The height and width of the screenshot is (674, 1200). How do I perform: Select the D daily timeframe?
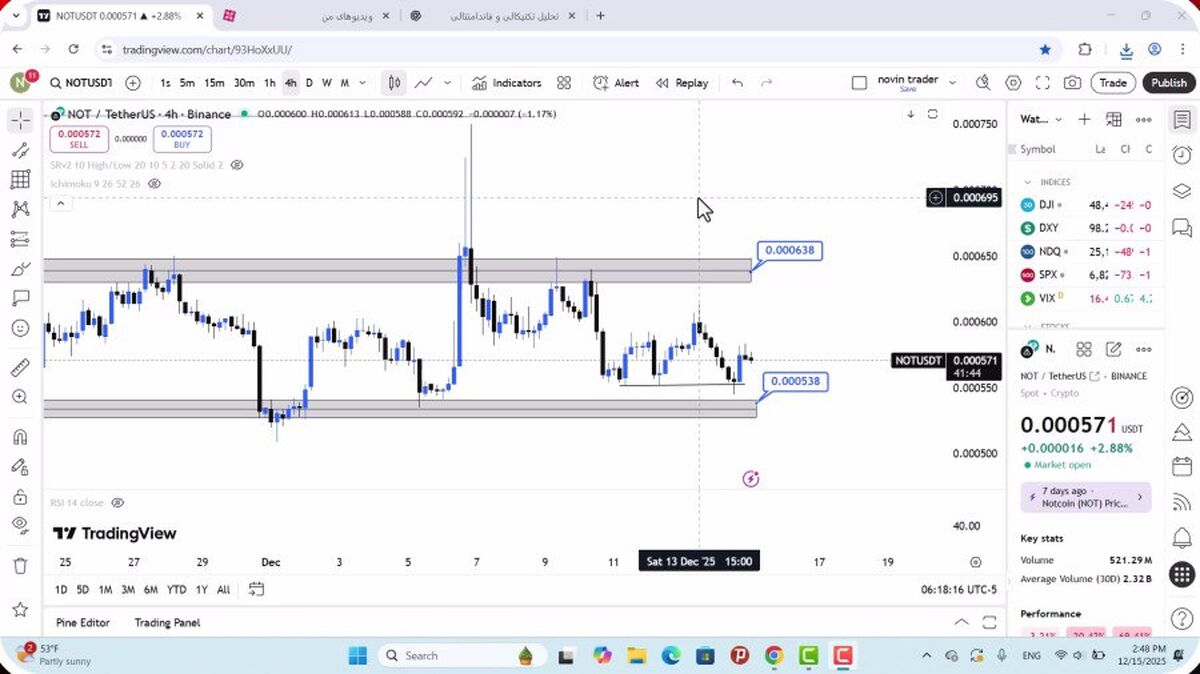point(309,83)
